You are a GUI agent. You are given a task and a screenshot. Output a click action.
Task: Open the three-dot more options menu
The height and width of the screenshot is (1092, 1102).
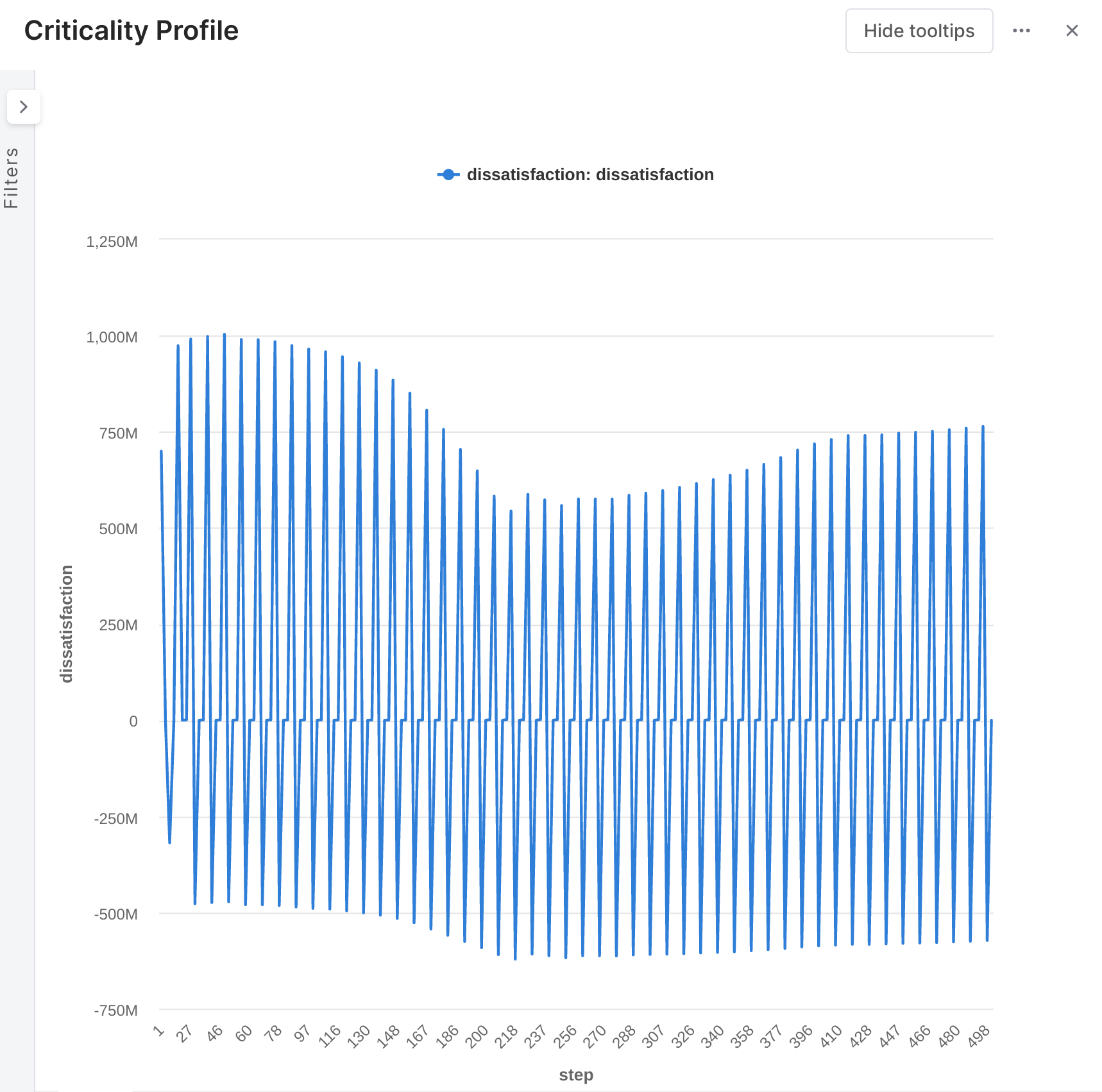[1021, 31]
